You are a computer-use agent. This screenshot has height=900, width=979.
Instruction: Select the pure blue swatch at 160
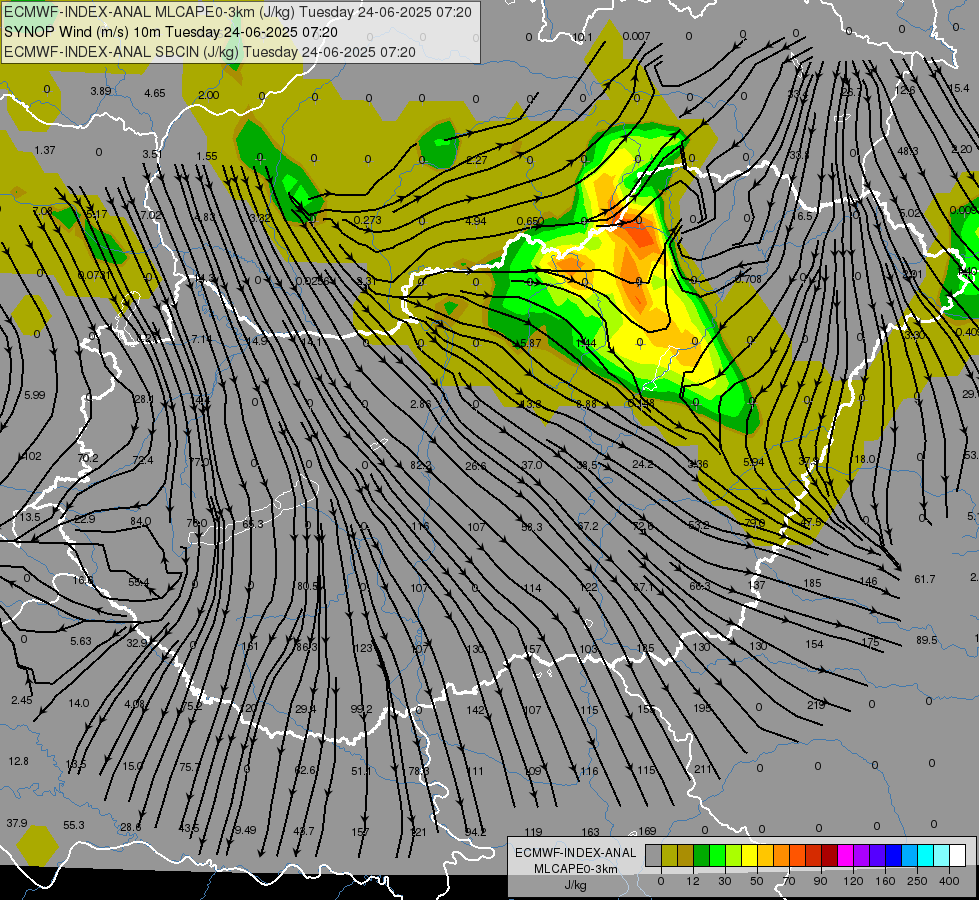click(893, 855)
